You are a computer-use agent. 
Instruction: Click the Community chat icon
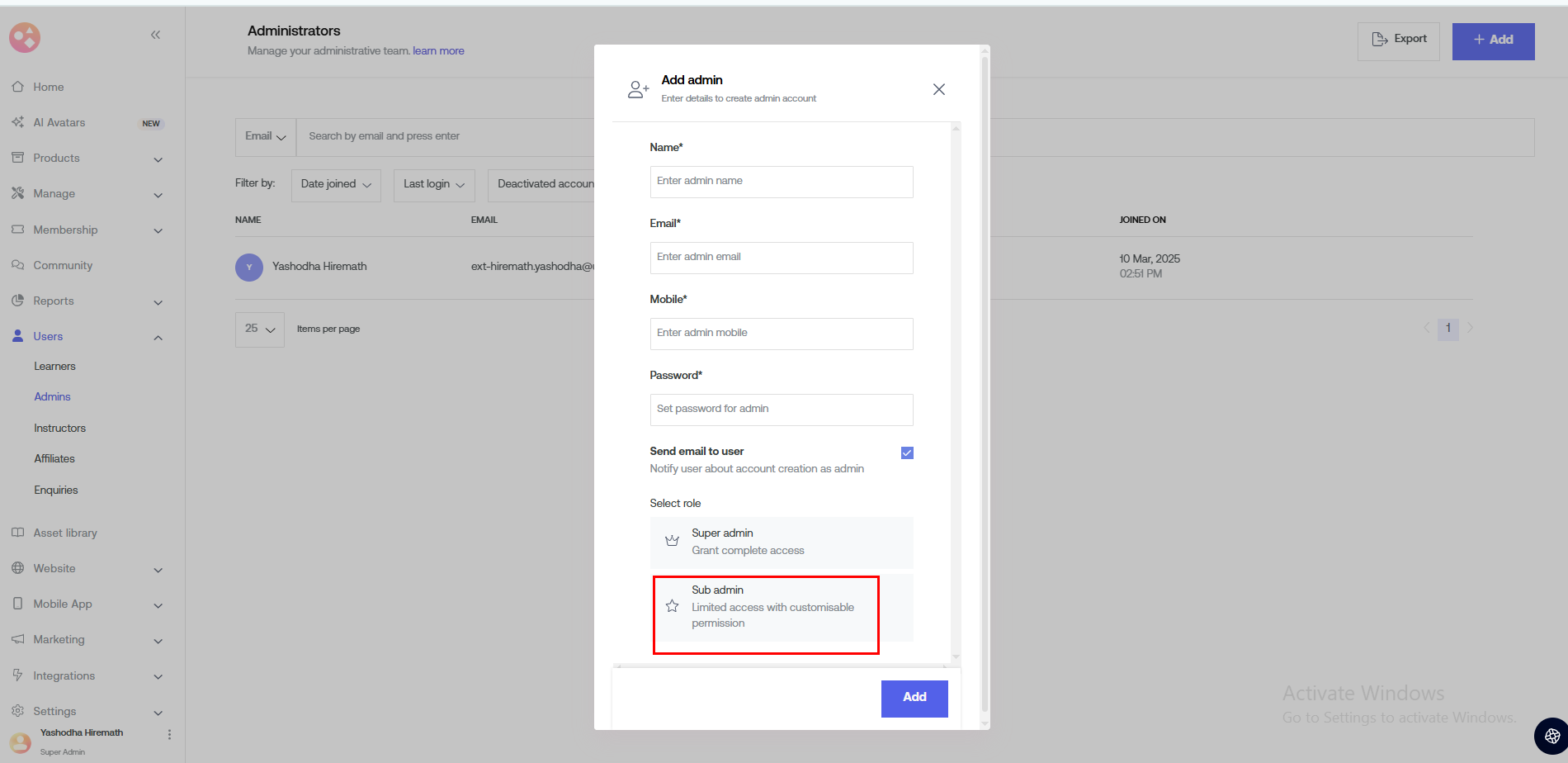[x=17, y=265]
